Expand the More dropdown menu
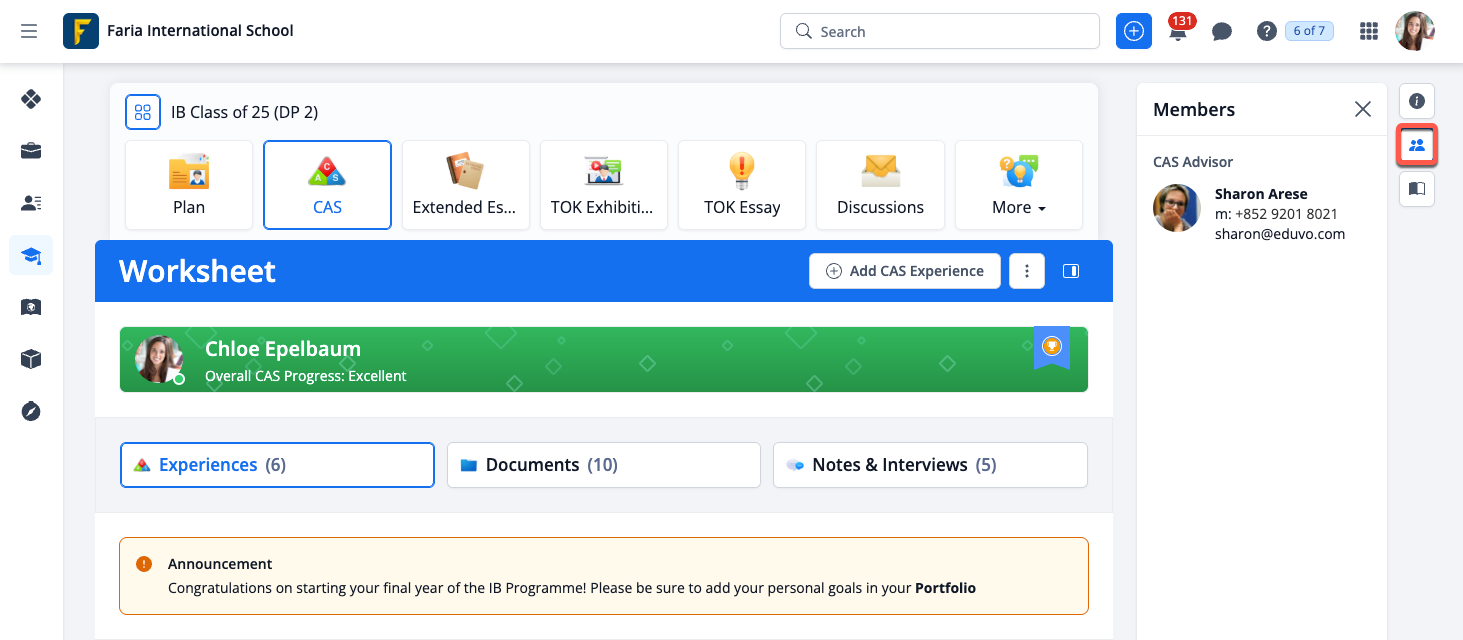Screen dimensions: 1463x640 1018,185
